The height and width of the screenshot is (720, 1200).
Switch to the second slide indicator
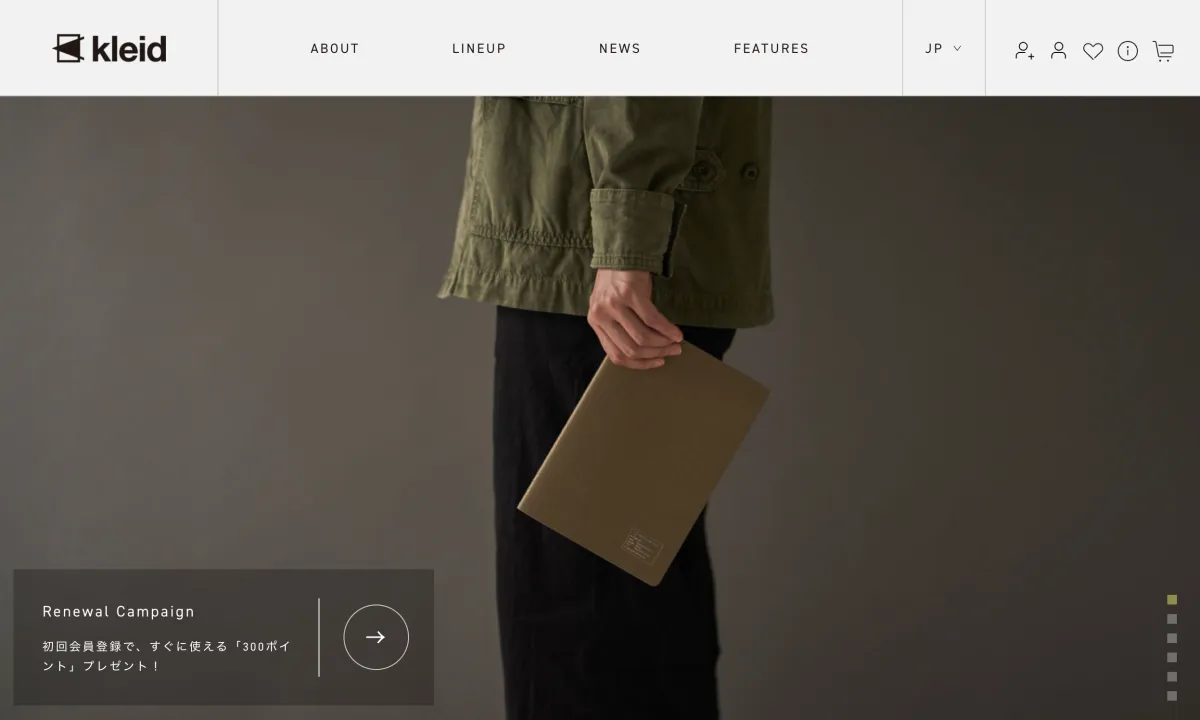(x=1172, y=619)
